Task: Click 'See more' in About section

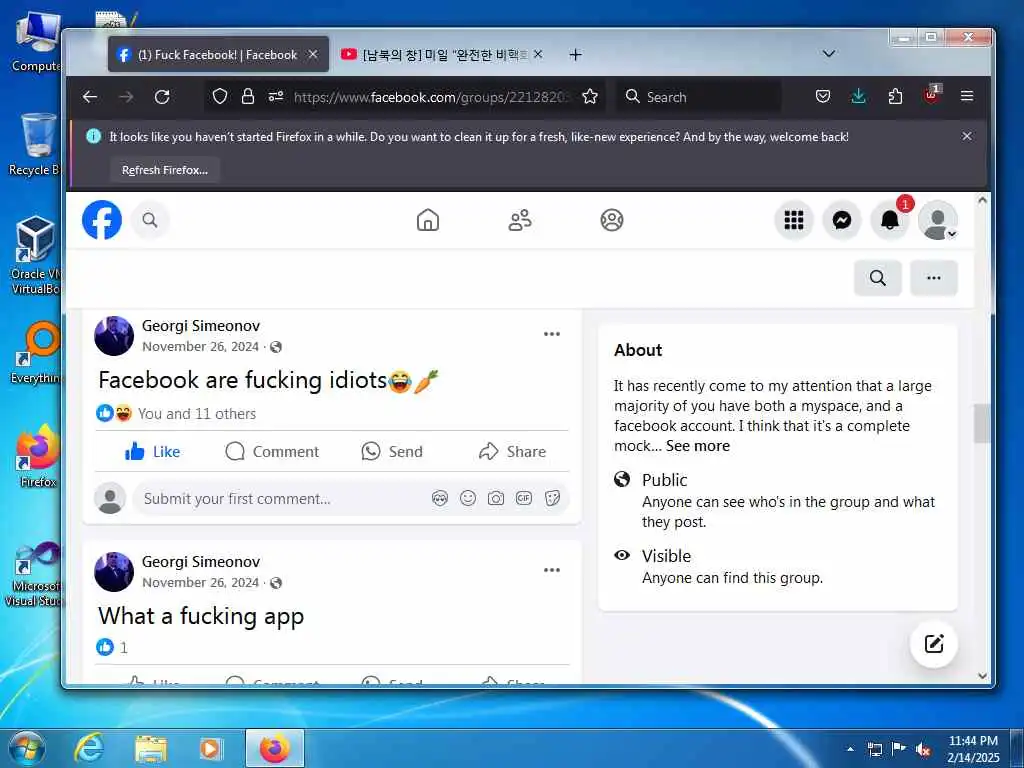Action: point(697,446)
